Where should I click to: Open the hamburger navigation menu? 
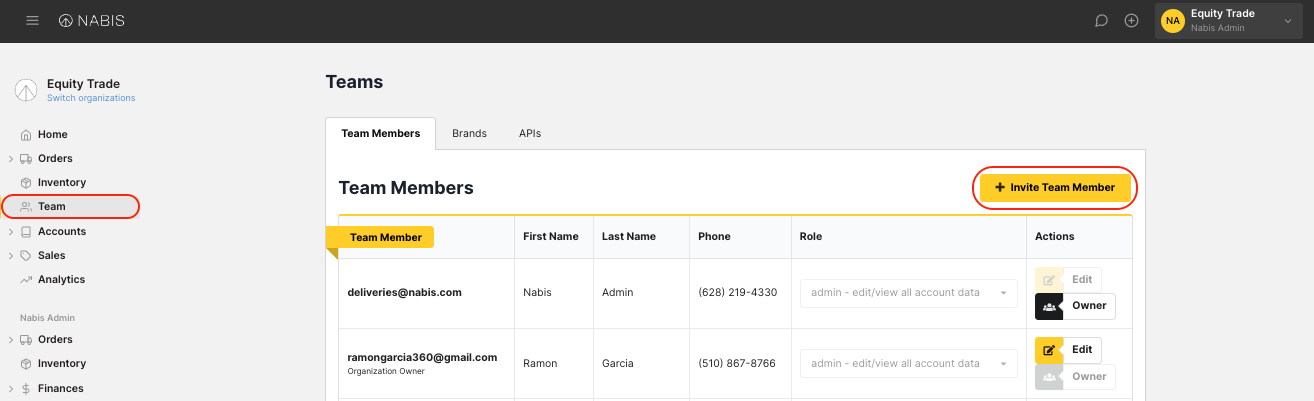point(32,21)
